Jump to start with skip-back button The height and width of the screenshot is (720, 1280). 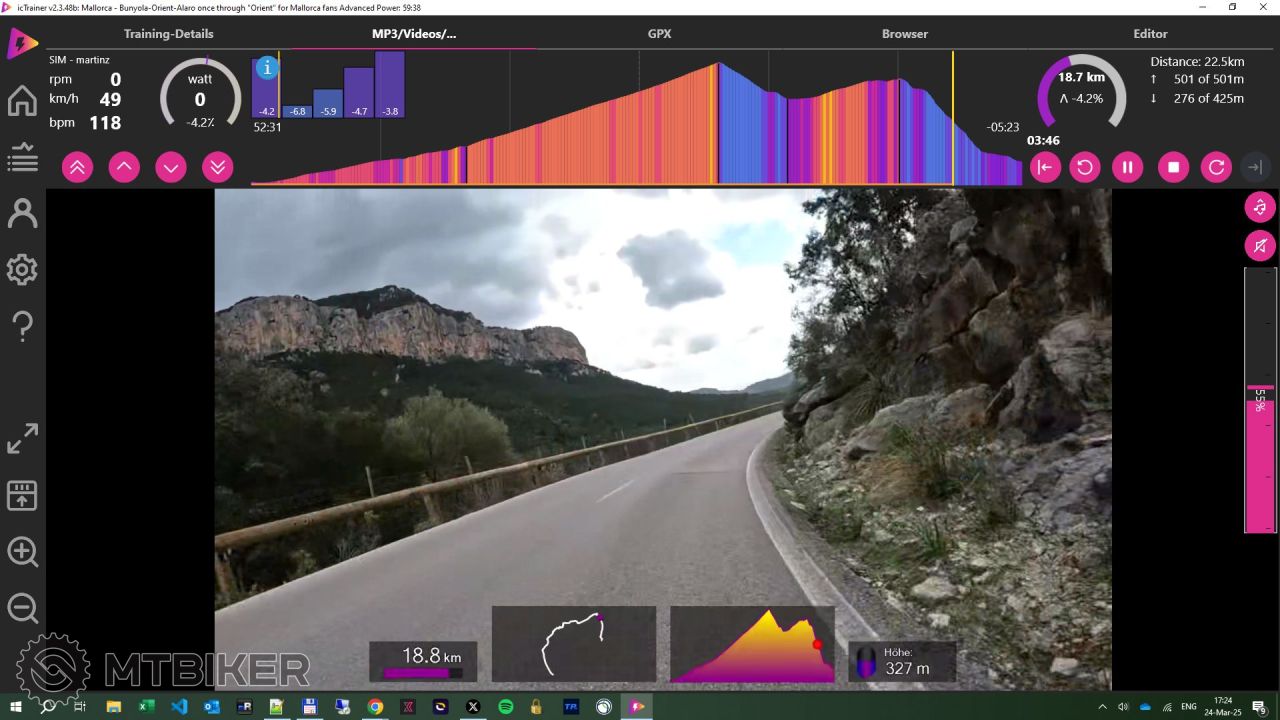(x=1045, y=167)
